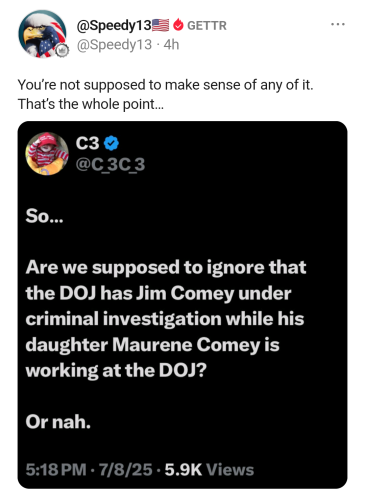The width and height of the screenshot is (365, 500).
Task: Click the red GETTR verified flame badge
Action: coord(178,25)
